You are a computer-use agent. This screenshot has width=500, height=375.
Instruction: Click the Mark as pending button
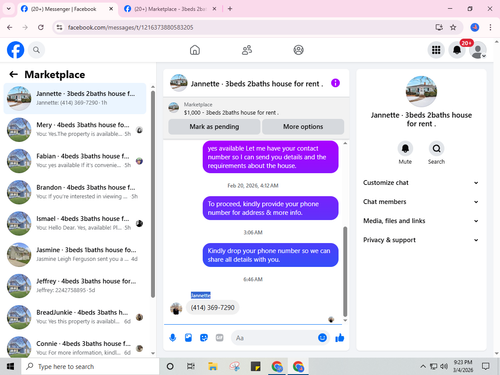pos(214,127)
